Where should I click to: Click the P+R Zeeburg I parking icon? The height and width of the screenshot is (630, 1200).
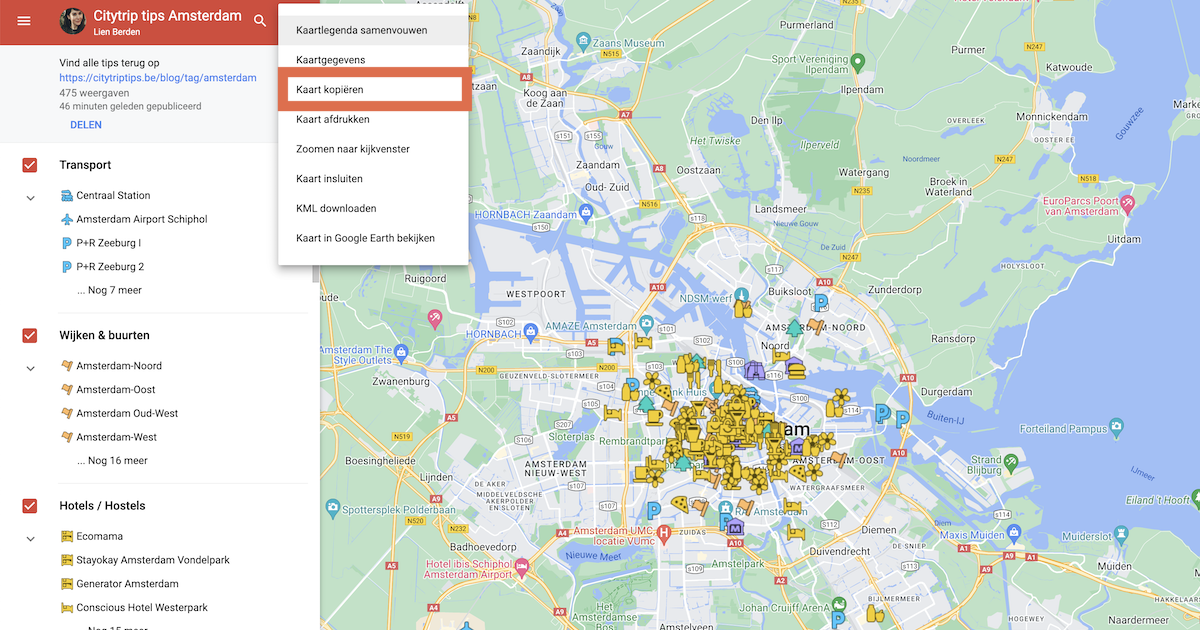(67, 243)
